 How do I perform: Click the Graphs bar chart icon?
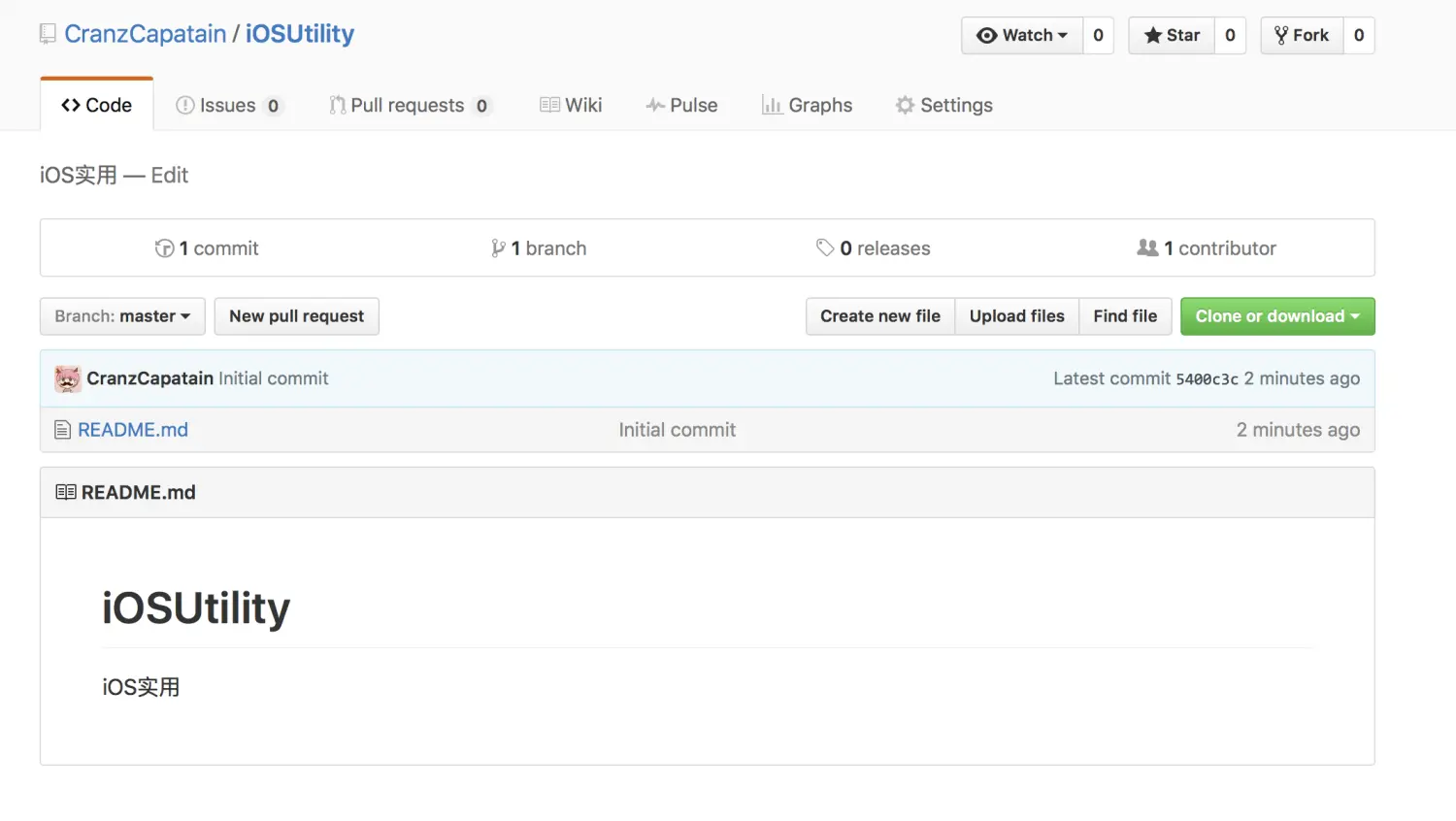tap(772, 105)
